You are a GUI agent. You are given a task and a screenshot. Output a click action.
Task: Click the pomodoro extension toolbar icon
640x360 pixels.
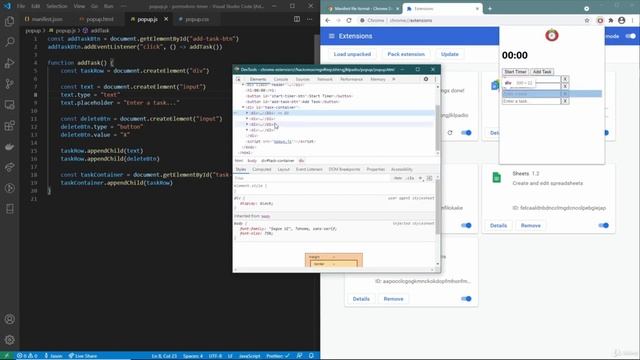click(600, 20)
